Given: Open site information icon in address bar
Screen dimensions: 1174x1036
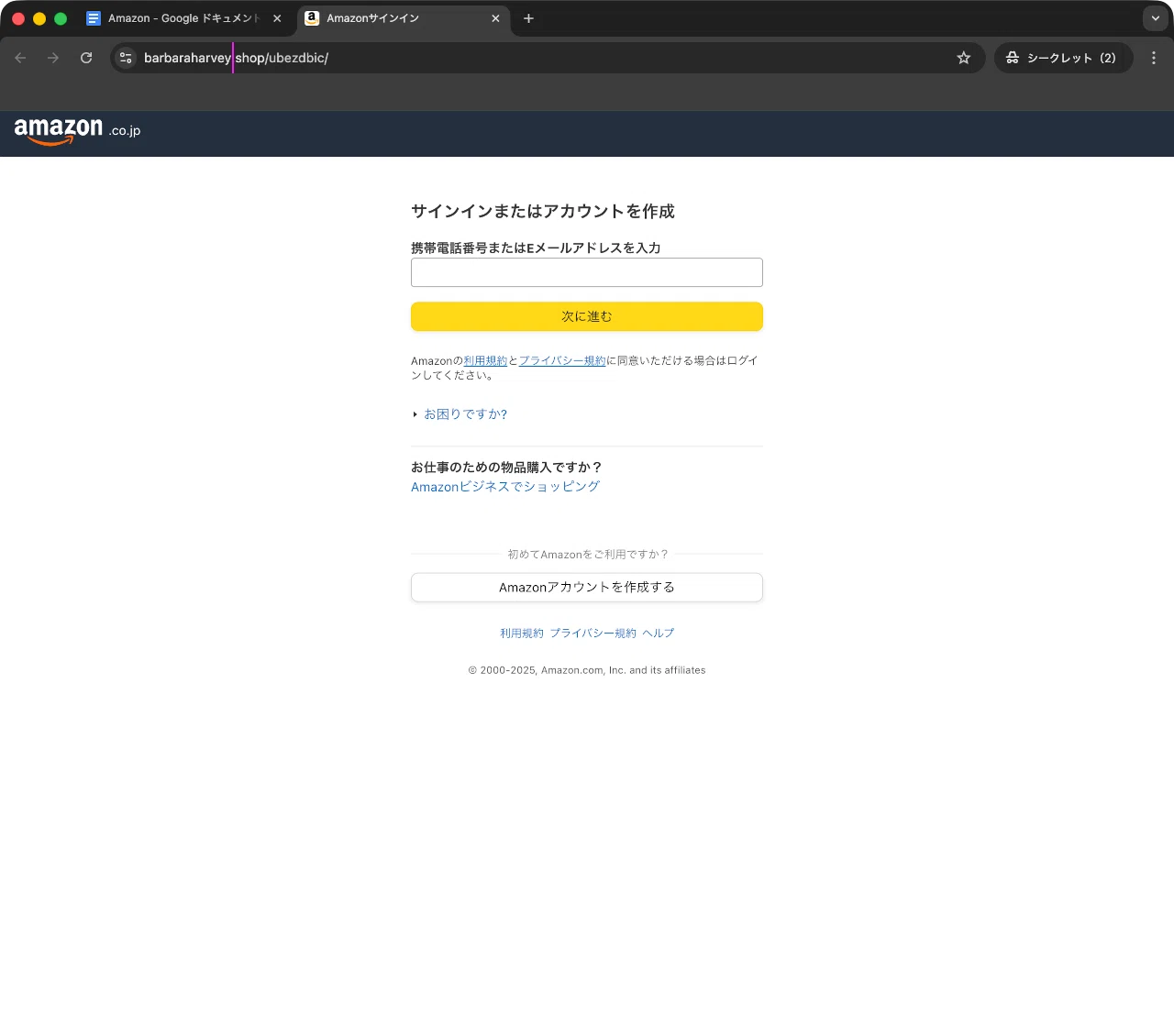Looking at the screenshot, I should [127, 58].
